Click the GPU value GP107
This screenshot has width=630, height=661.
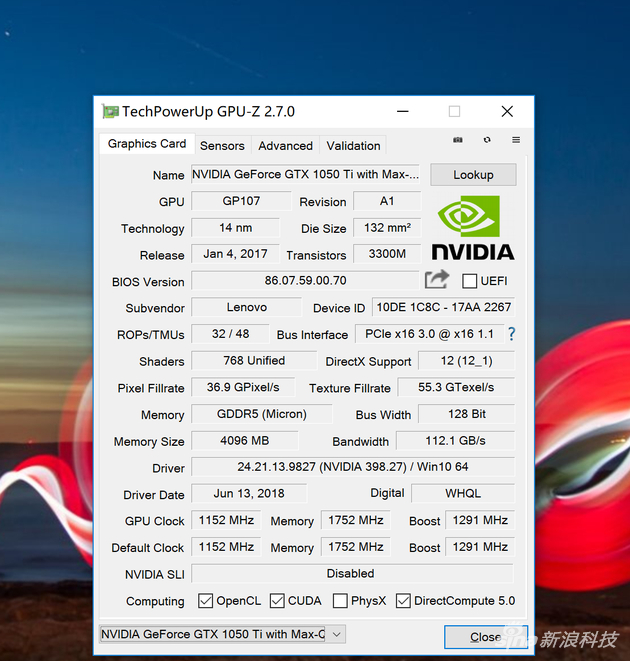[x=241, y=201]
